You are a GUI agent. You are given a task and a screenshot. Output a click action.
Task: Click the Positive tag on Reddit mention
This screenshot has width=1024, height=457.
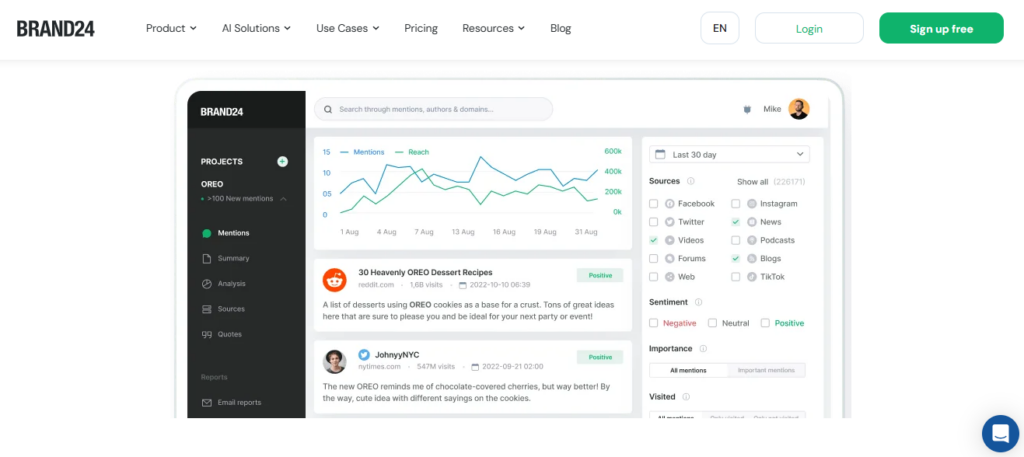click(x=600, y=276)
